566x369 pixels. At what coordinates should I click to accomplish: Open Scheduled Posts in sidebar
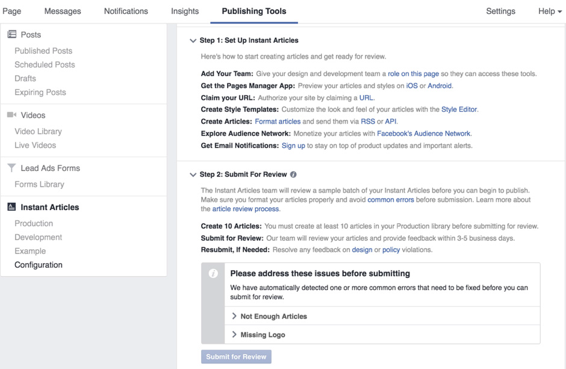coord(45,65)
